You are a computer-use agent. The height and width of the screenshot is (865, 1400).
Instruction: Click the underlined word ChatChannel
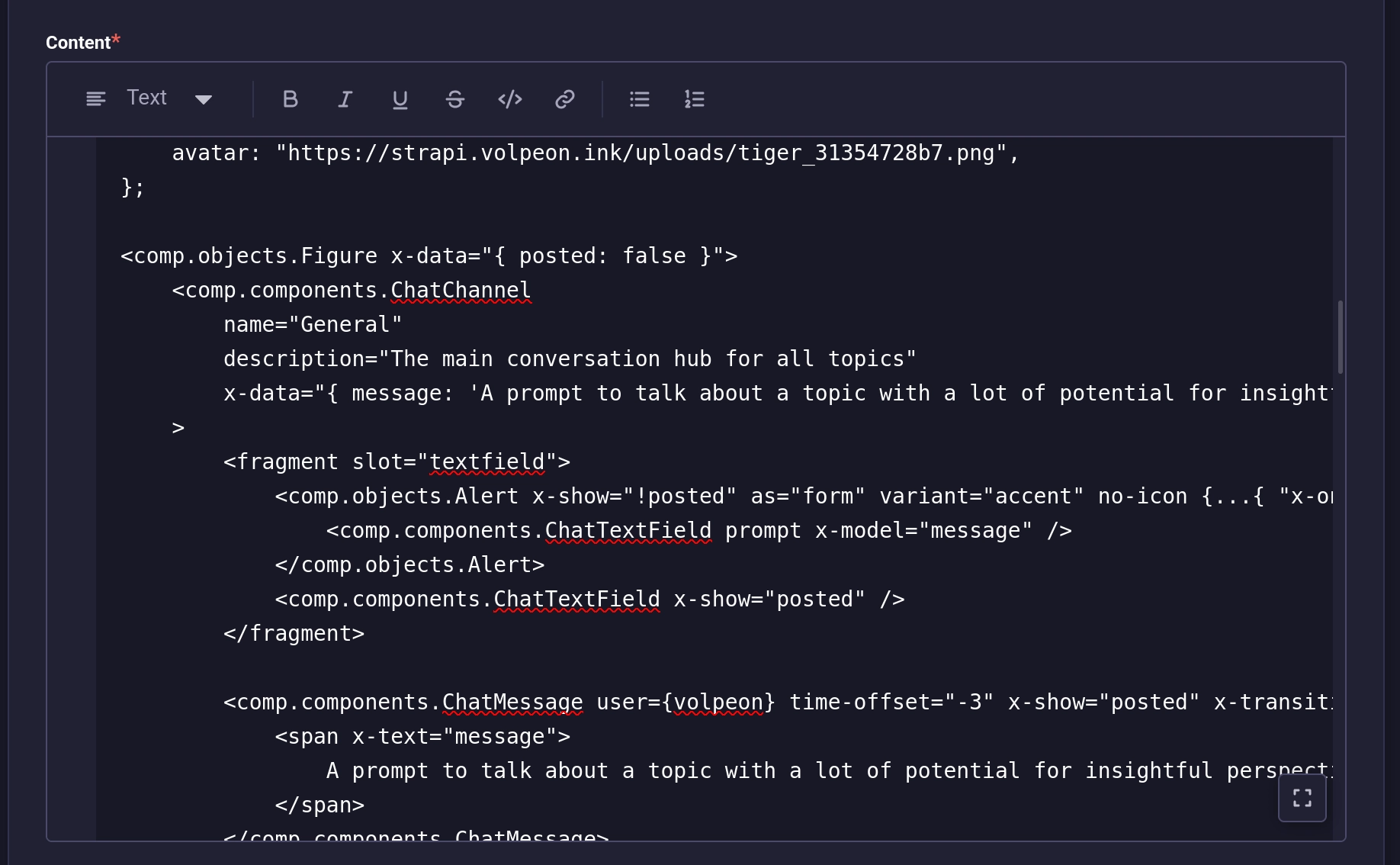point(461,291)
